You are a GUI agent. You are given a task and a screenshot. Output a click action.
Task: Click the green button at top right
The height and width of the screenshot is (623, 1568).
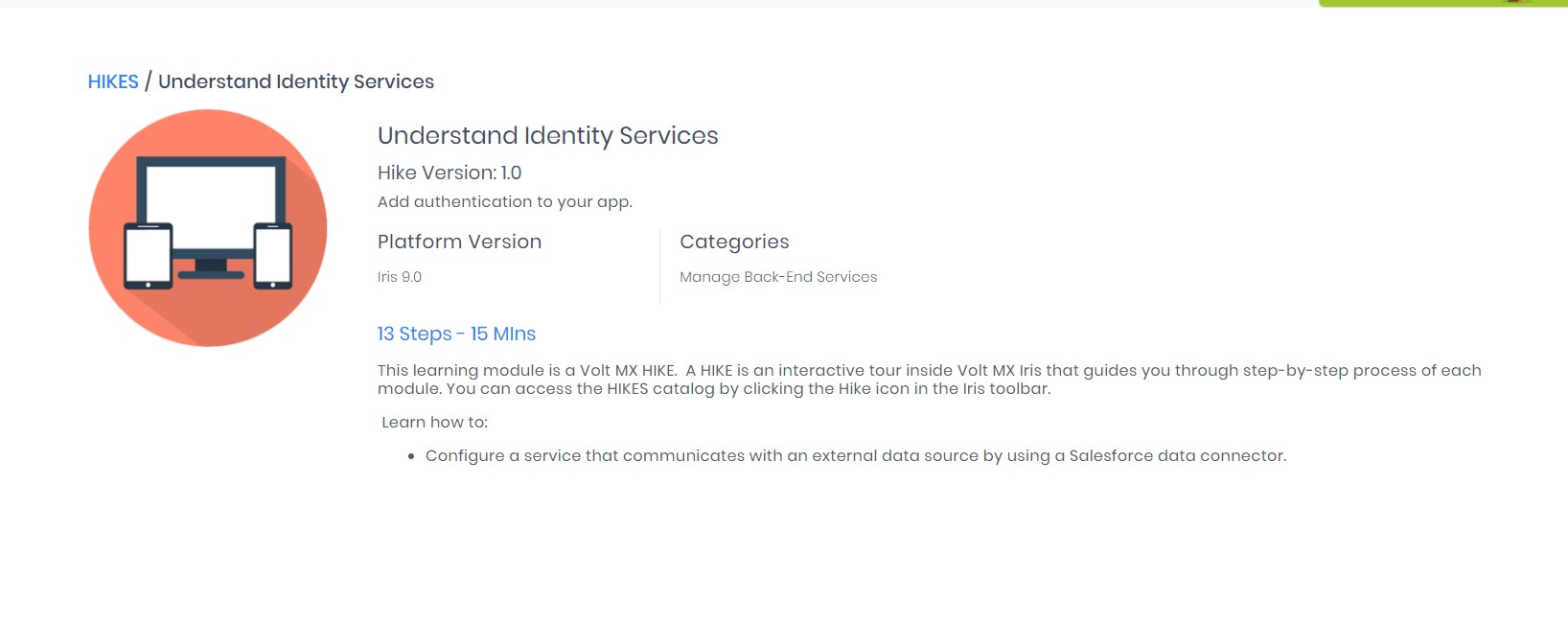pyautogui.click(x=1443, y=3)
